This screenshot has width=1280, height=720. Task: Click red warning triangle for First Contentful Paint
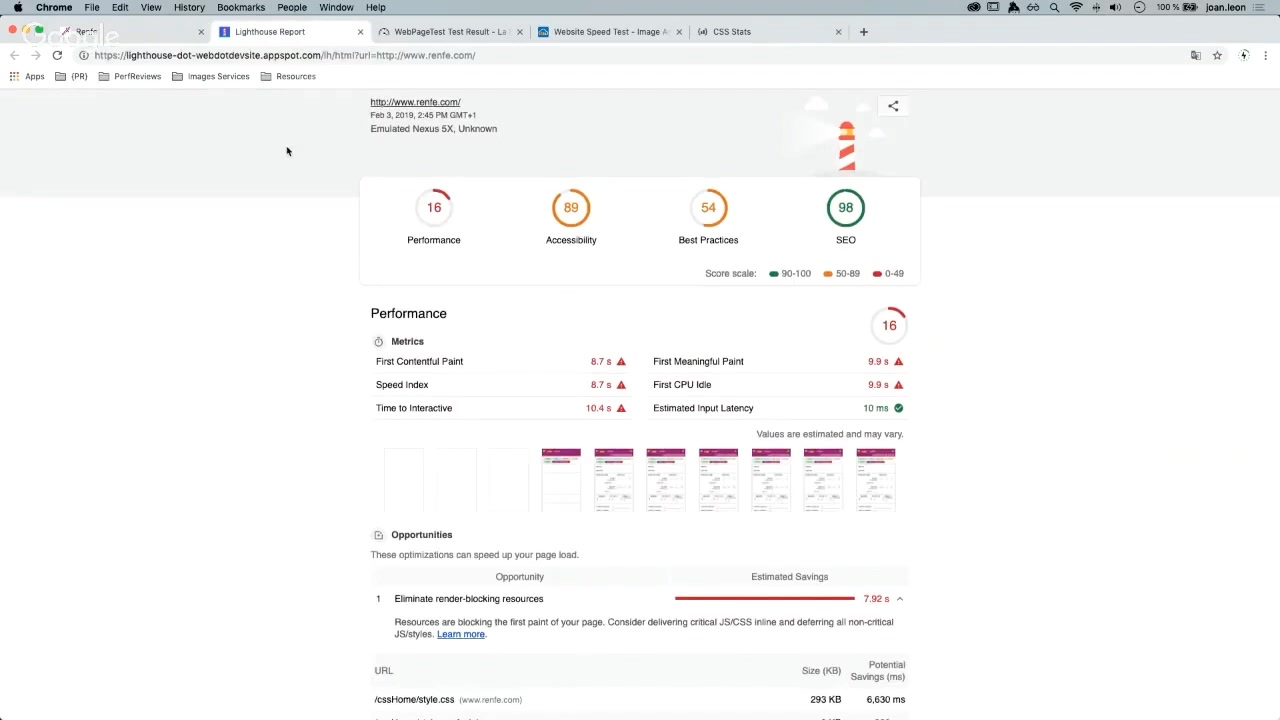621,361
